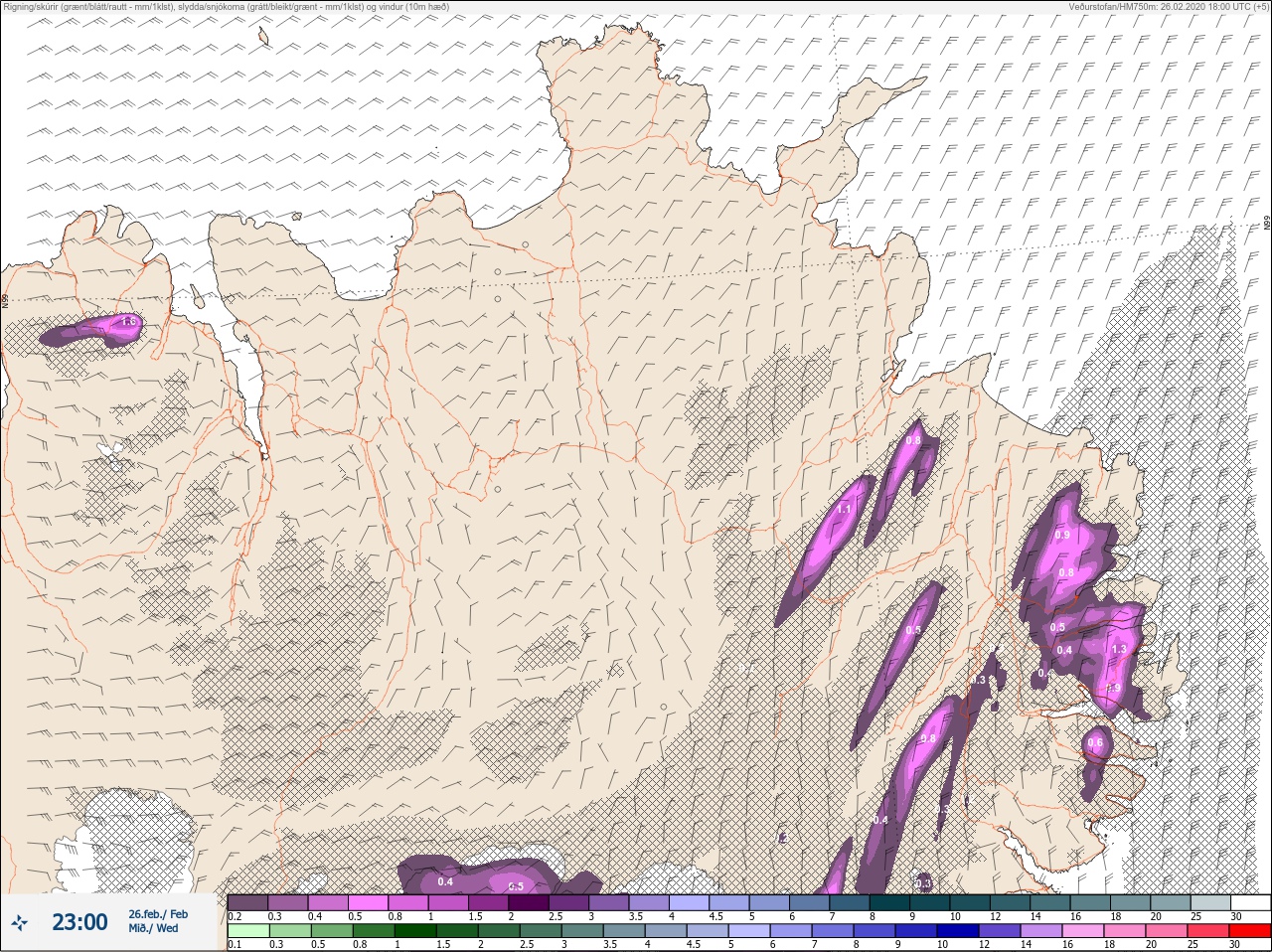
Task: Click the bottom legend value label '0.1'
Action: (x=235, y=944)
